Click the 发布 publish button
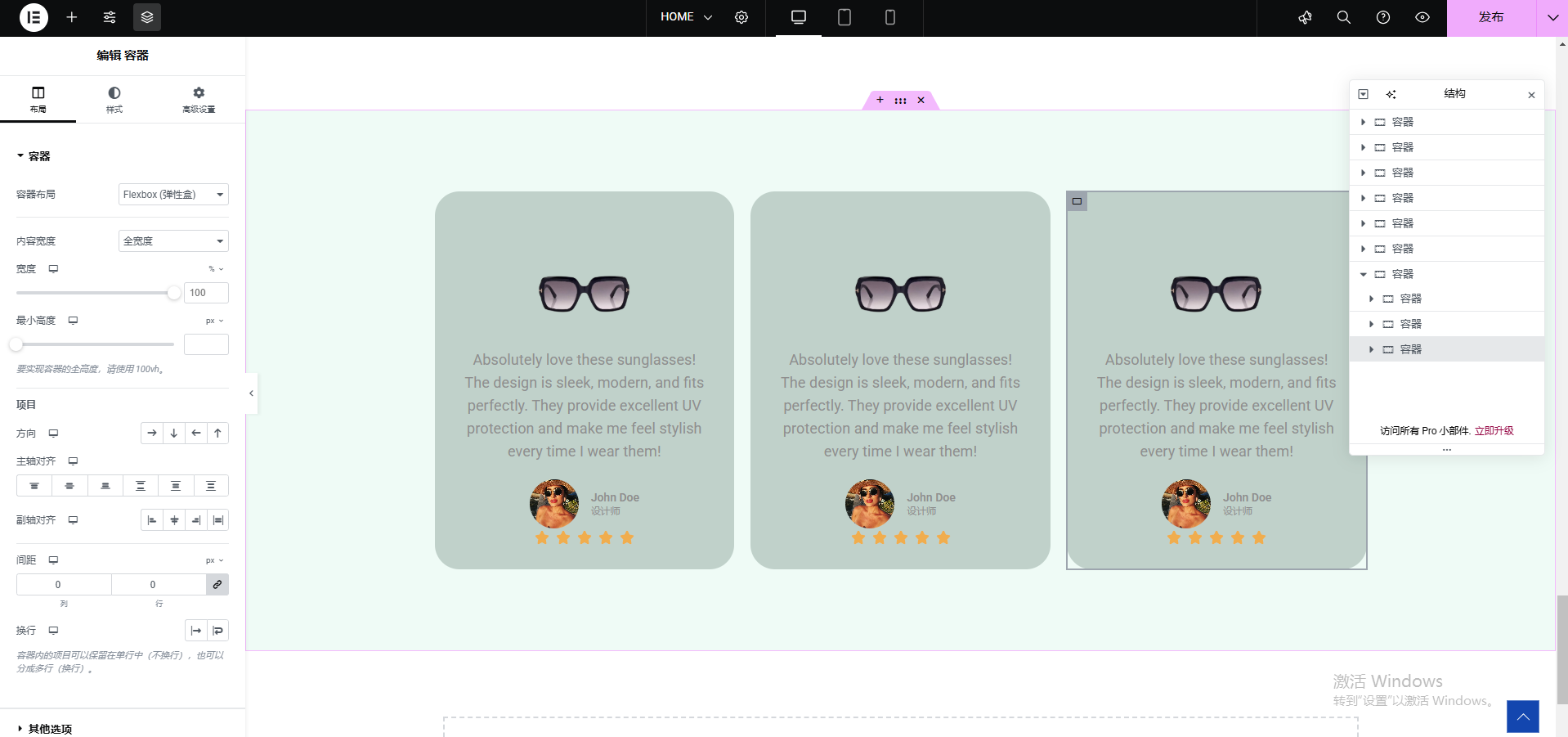 click(1490, 17)
